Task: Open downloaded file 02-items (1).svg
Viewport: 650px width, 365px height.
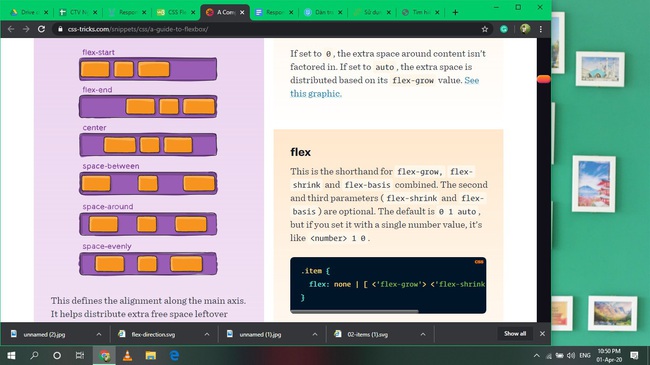Action: coord(367,334)
